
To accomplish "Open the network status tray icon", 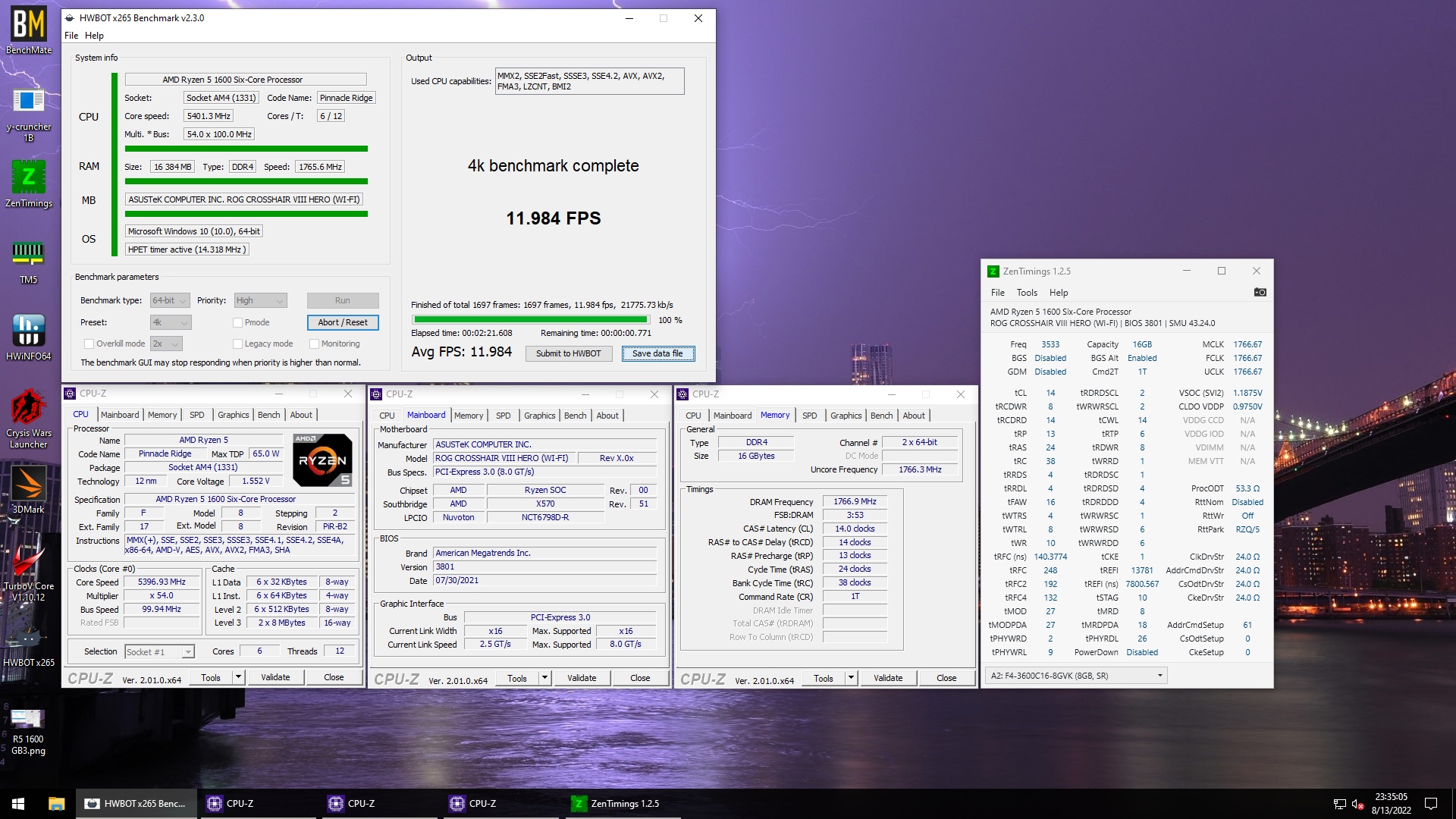I will tap(1340, 804).
